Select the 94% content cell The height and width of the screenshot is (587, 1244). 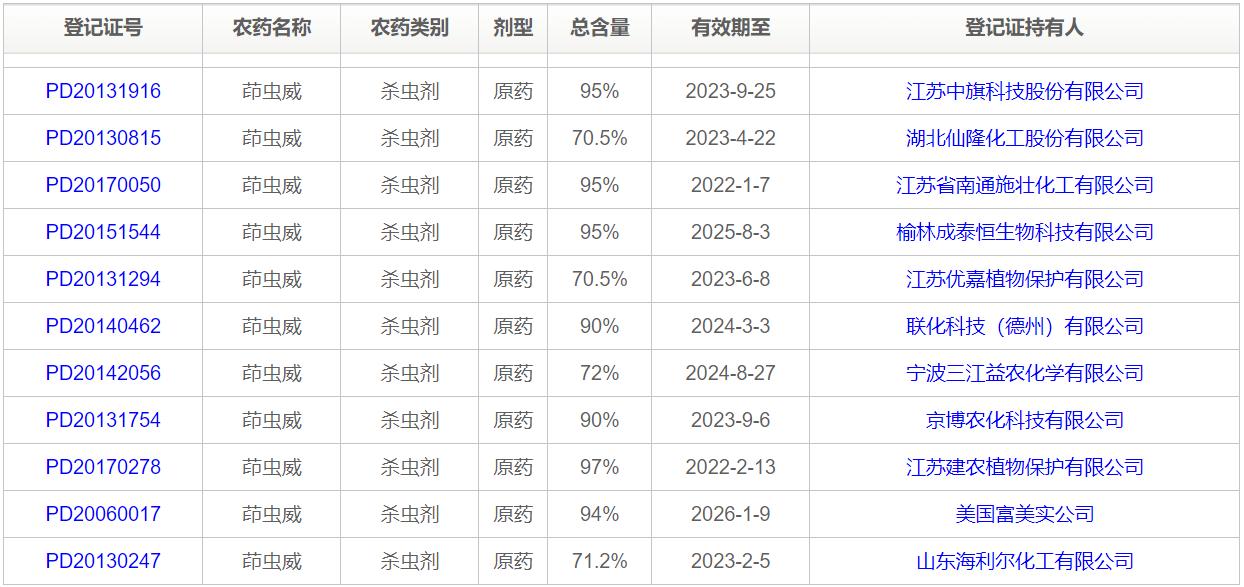click(600, 514)
